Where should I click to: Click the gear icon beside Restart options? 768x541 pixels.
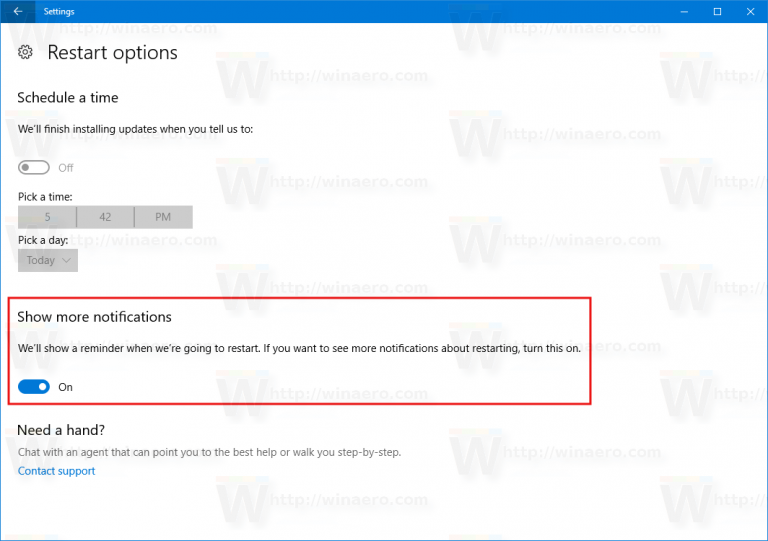click(25, 52)
